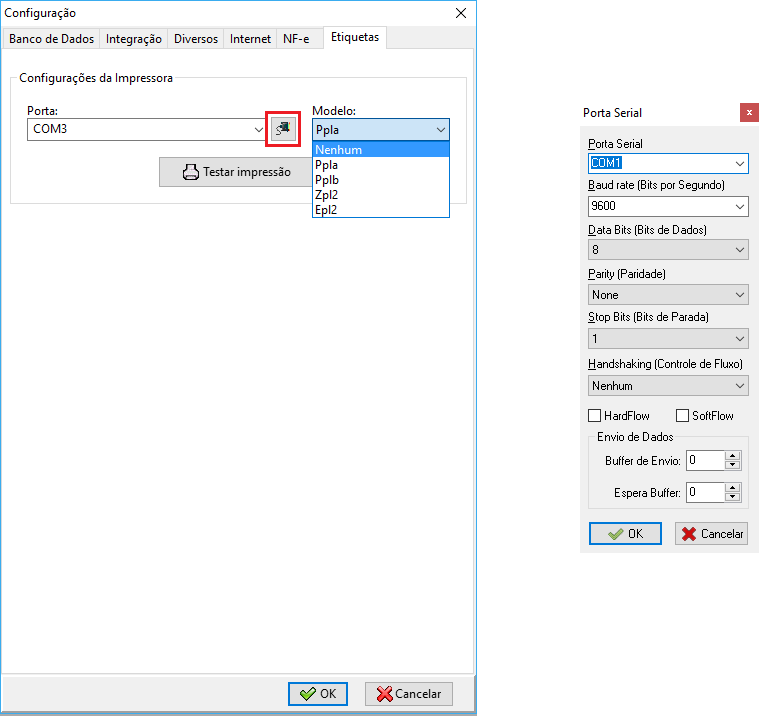The width and height of the screenshot is (760, 716).
Task: Select Nenhum in the Modelo list
Action: [338, 150]
